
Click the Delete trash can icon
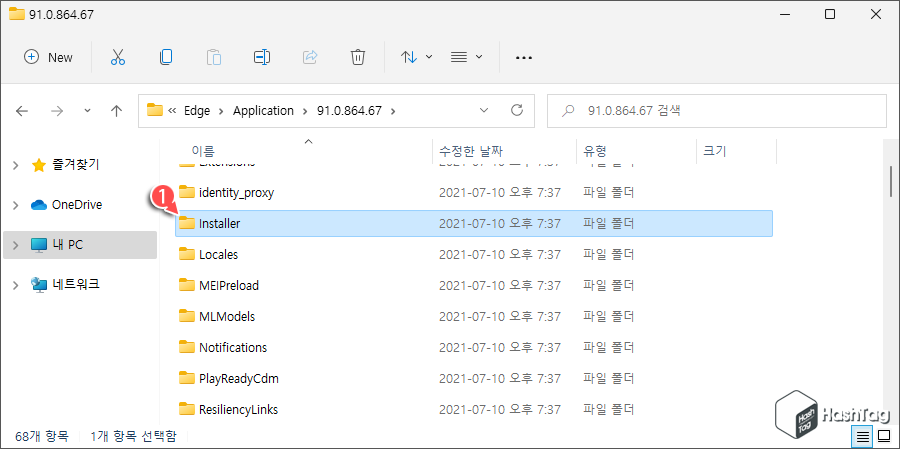pos(358,57)
